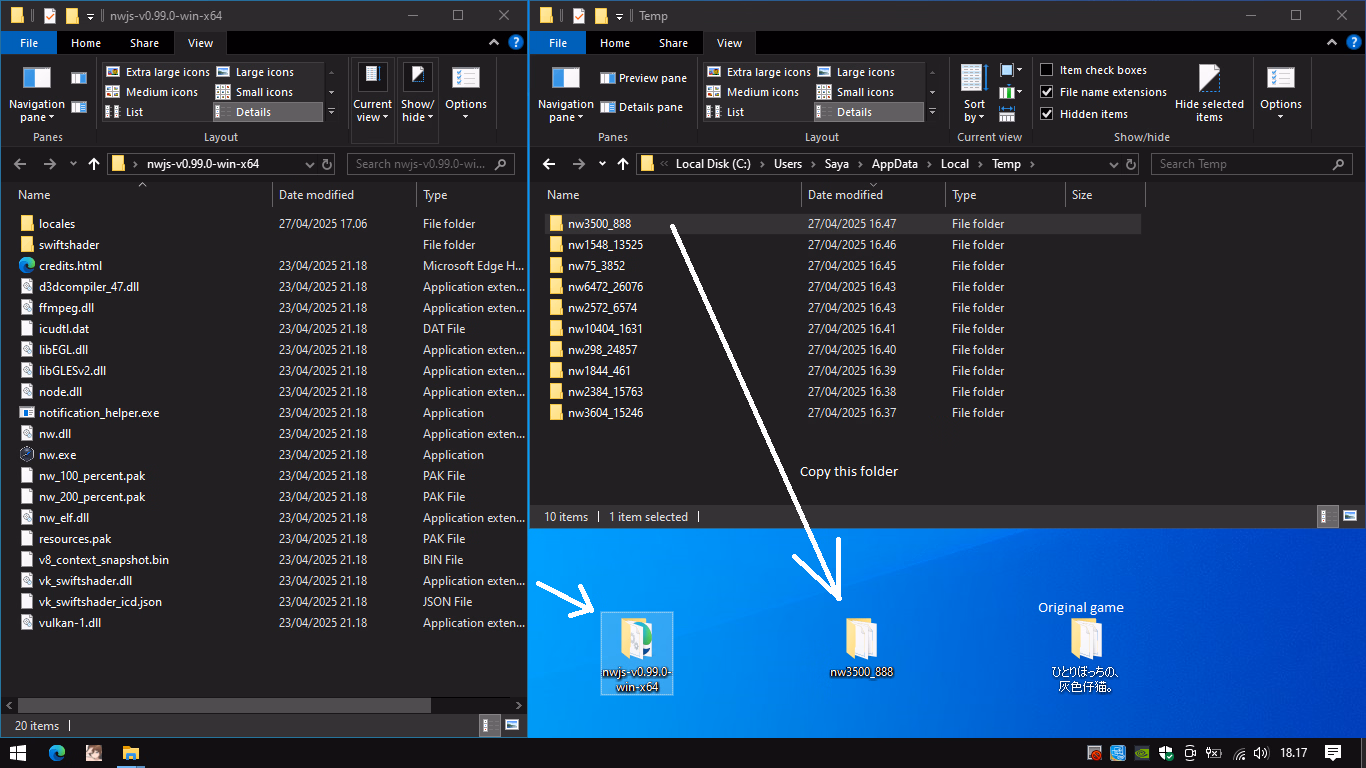The height and width of the screenshot is (768, 1366).
Task: Uncheck File name extensions
Action: point(1047,92)
